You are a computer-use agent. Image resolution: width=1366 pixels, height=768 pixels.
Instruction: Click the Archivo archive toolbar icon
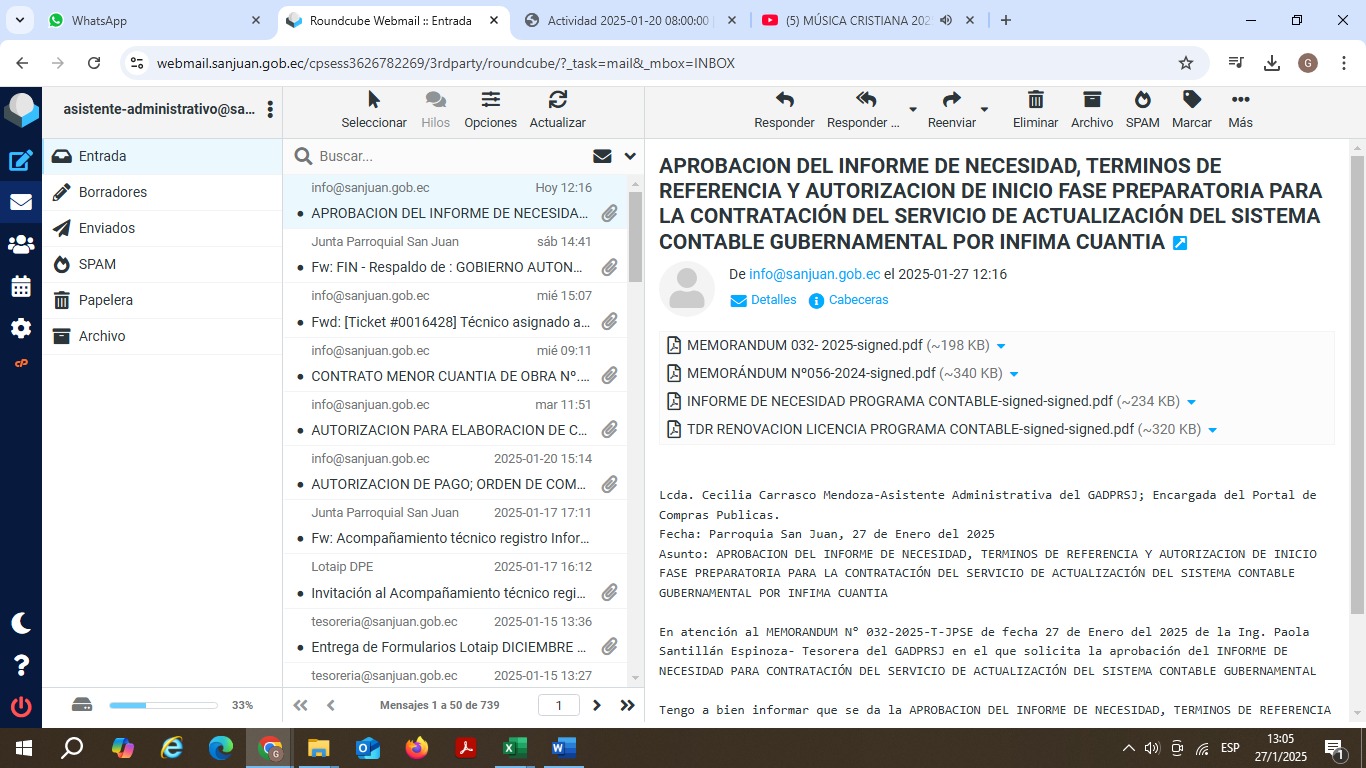1091,100
